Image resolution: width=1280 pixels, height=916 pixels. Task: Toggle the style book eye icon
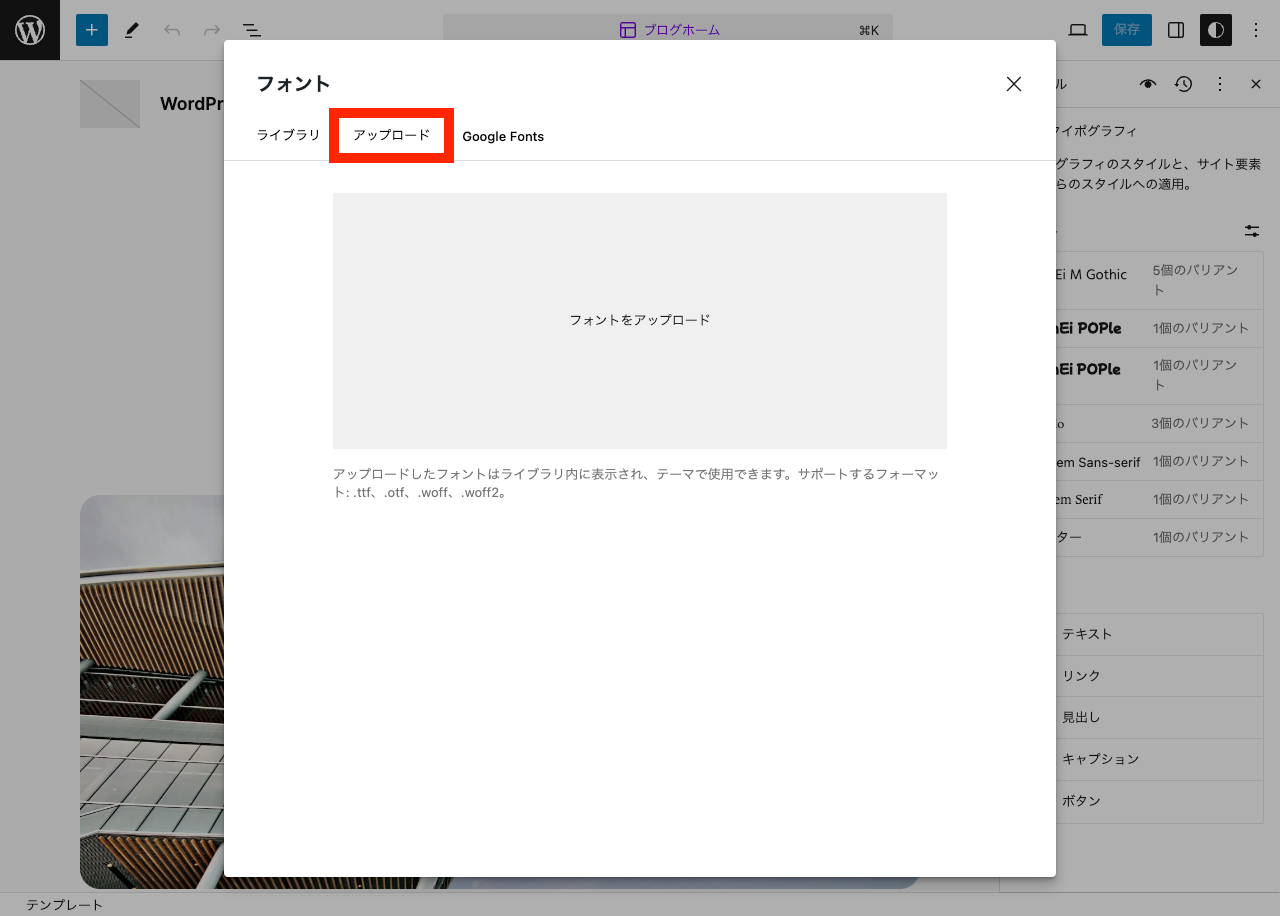pos(1148,84)
